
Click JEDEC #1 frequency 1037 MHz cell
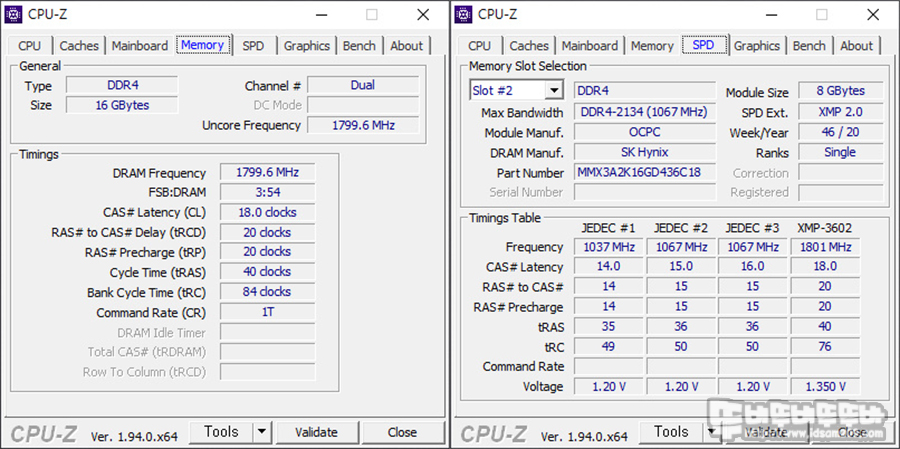[x=608, y=247]
